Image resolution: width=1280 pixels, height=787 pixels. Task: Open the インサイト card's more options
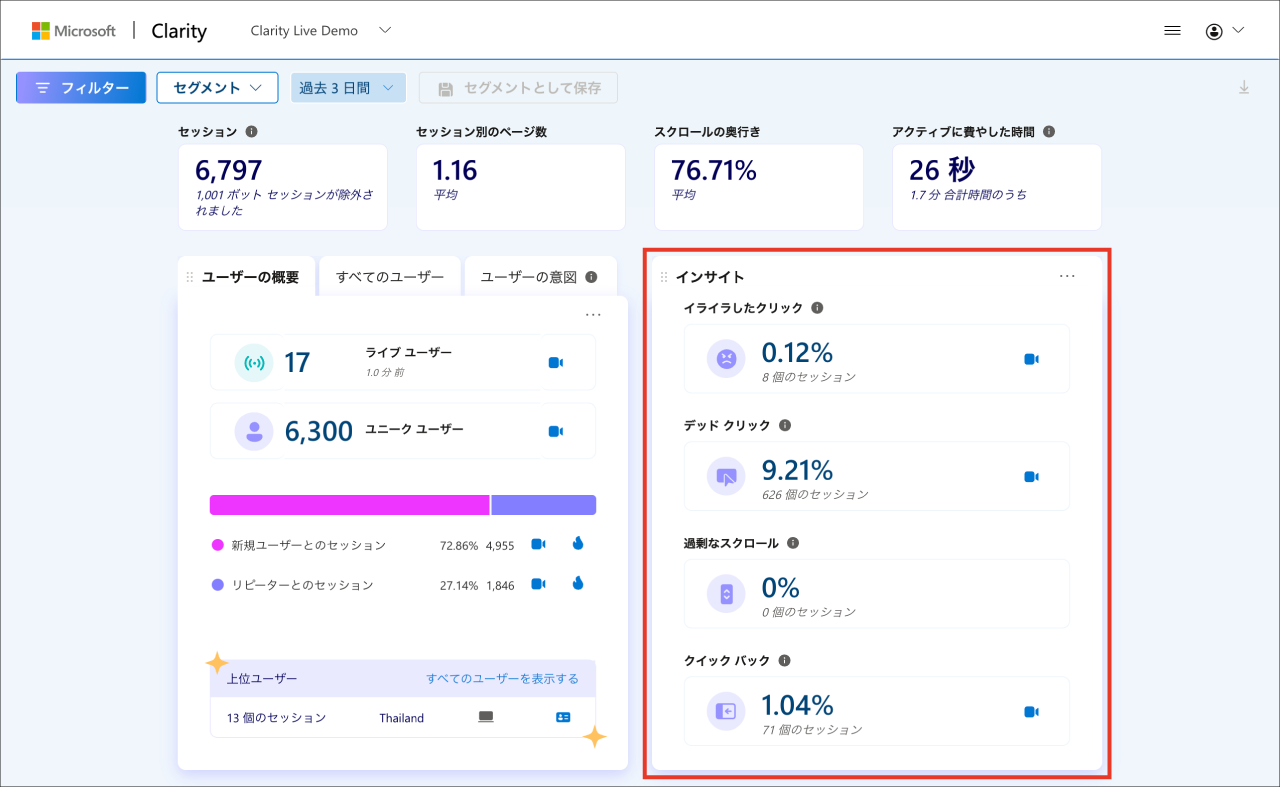[1067, 276]
